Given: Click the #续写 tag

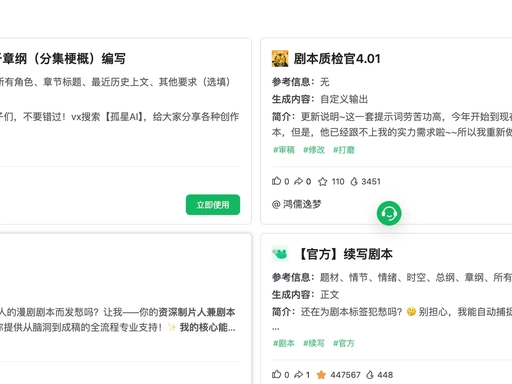Looking at the screenshot, I should [314, 343].
